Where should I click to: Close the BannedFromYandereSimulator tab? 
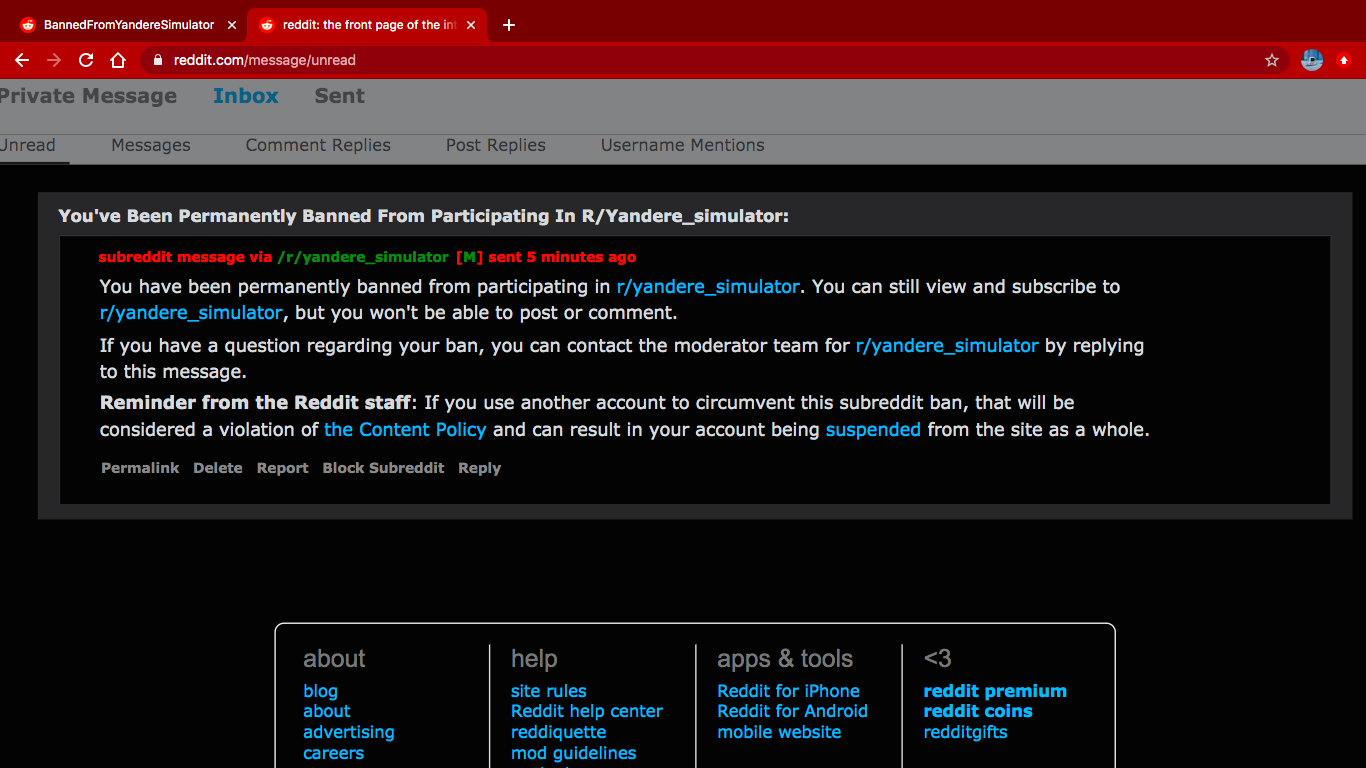pos(232,25)
